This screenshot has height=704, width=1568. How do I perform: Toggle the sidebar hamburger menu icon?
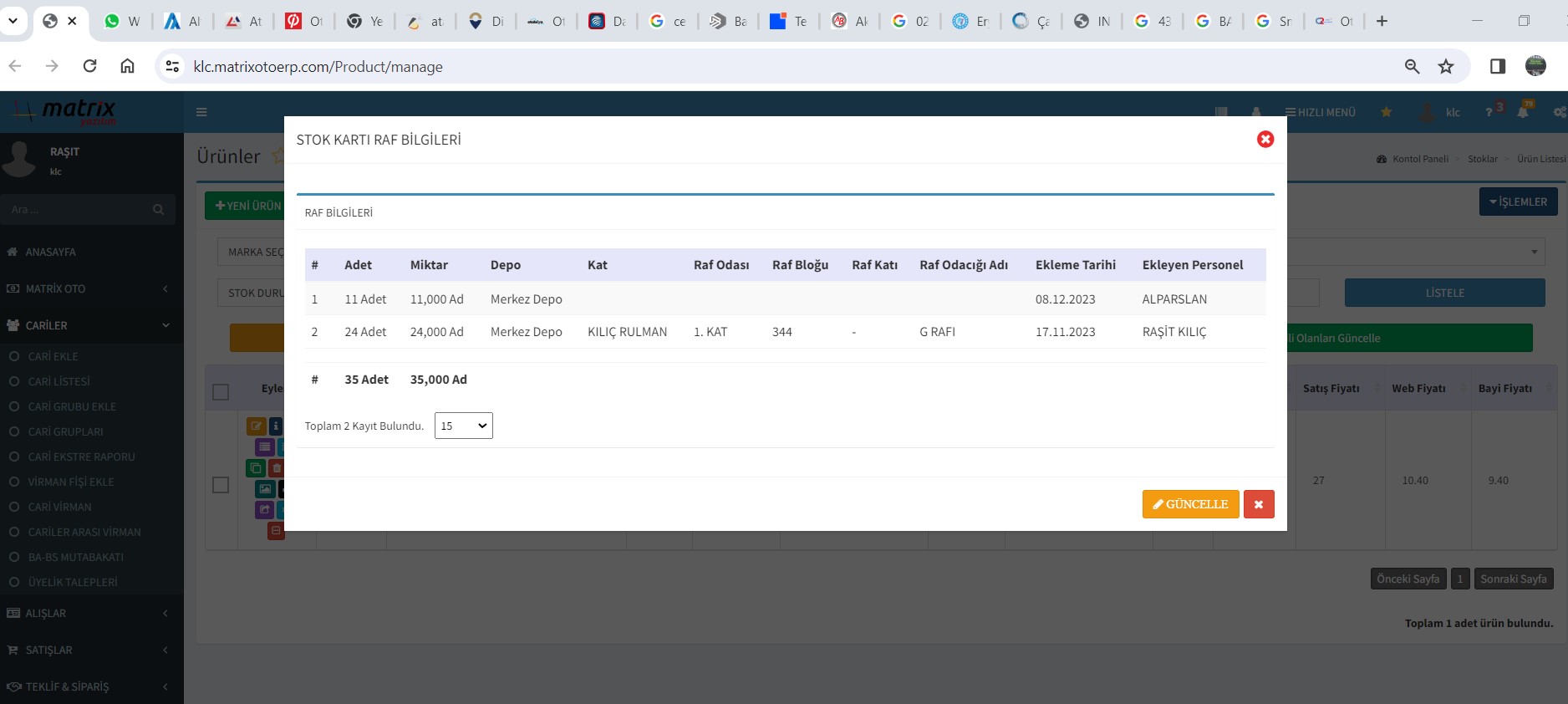click(201, 112)
